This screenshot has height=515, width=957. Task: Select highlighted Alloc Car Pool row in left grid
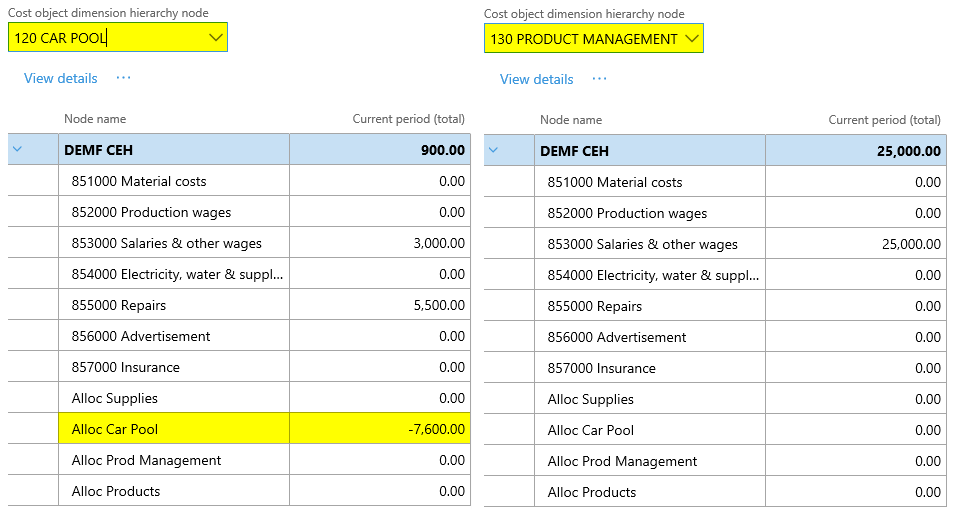click(115, 429)
